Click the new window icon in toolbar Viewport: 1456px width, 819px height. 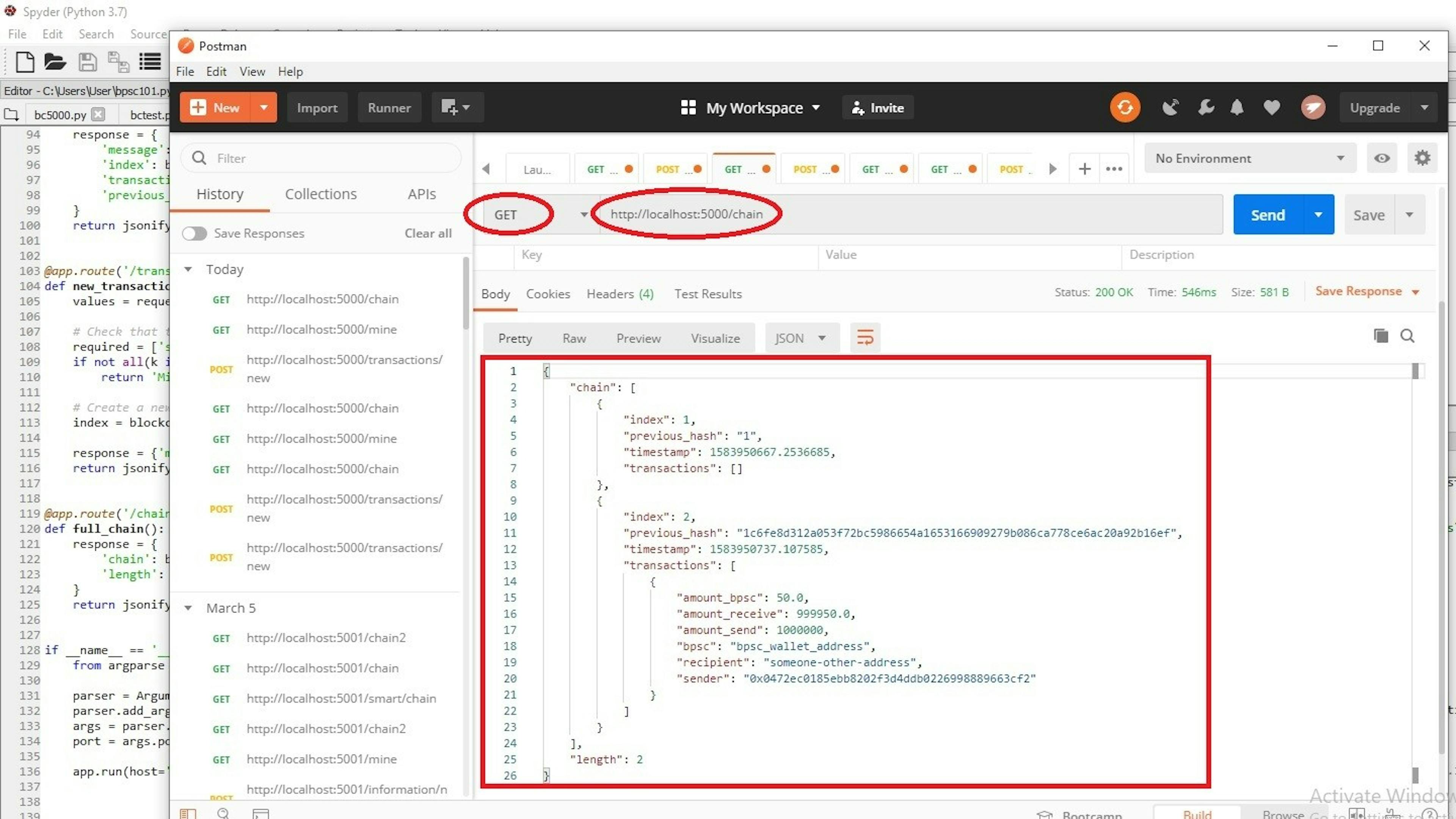(457, 107)
